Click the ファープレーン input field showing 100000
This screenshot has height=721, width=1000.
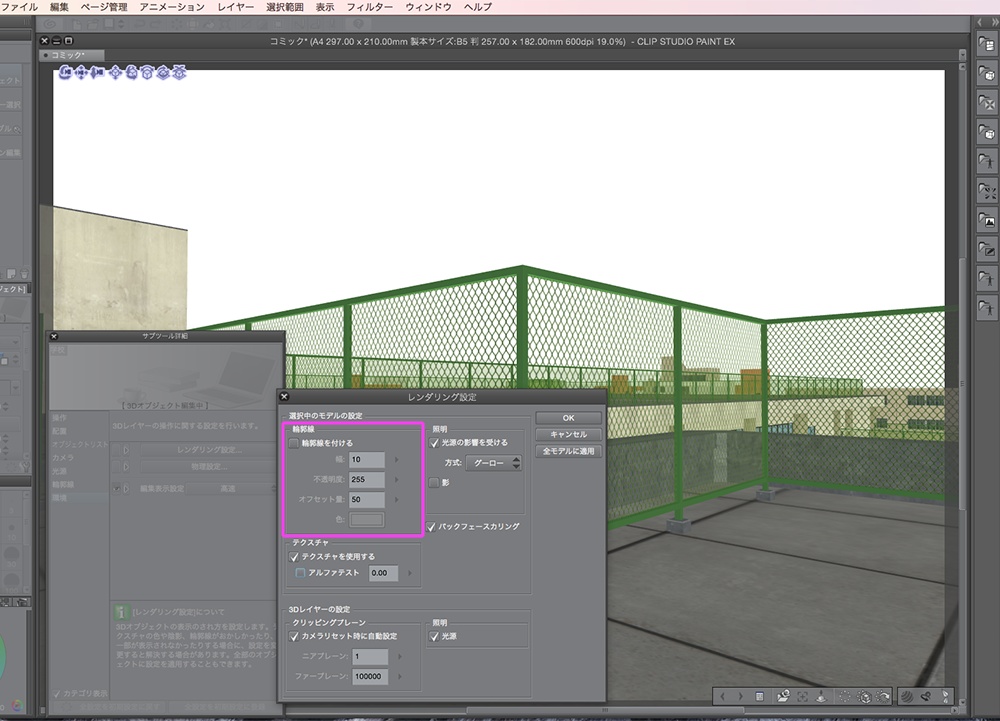point(367,676)
